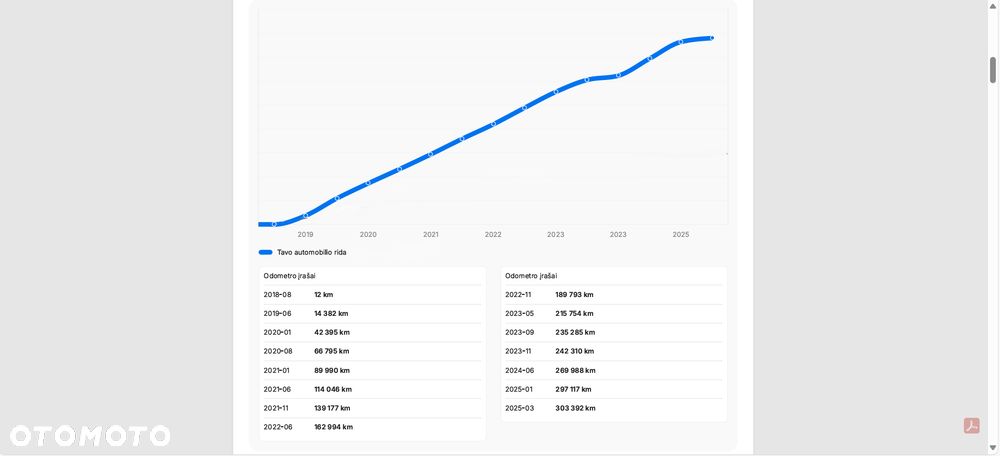The height and width of the screenshot is (456, 1000).
Task: Select the 89 990 km reading
Action: (x=332, y=371)
